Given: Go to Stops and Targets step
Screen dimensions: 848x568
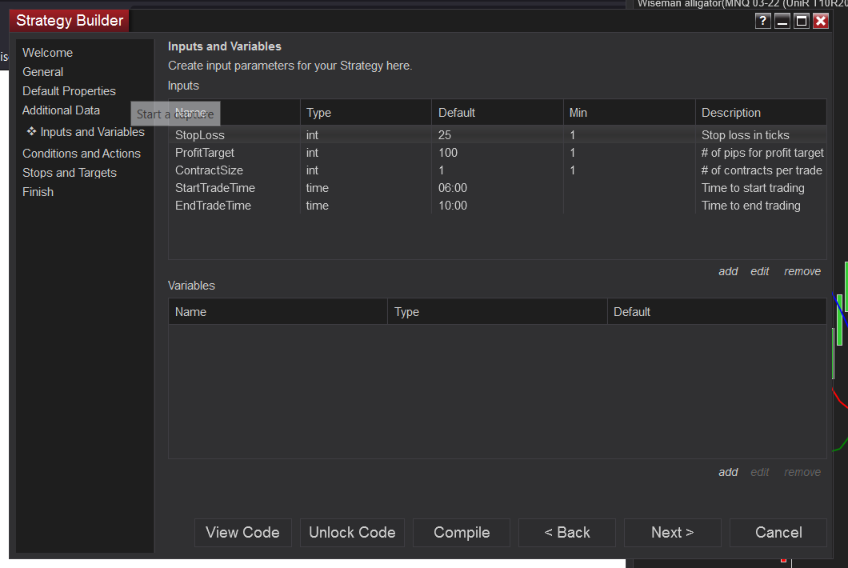Looking at the screenshot, I should [69, 173].
